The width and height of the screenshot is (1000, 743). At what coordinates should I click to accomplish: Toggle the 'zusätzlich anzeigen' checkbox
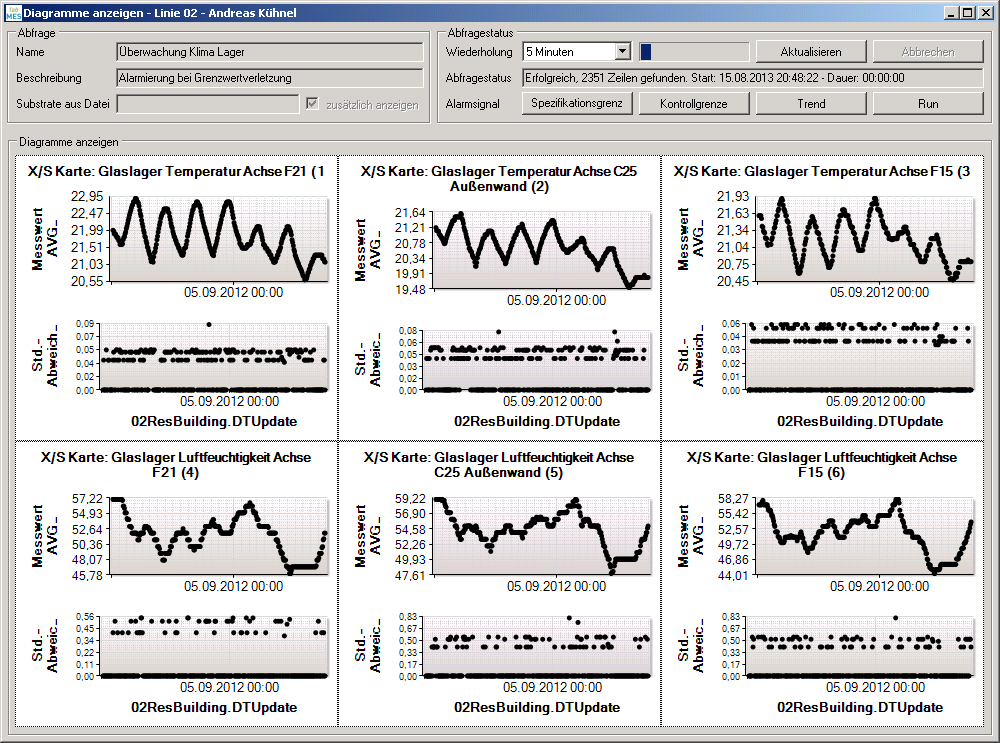(314, 104)
